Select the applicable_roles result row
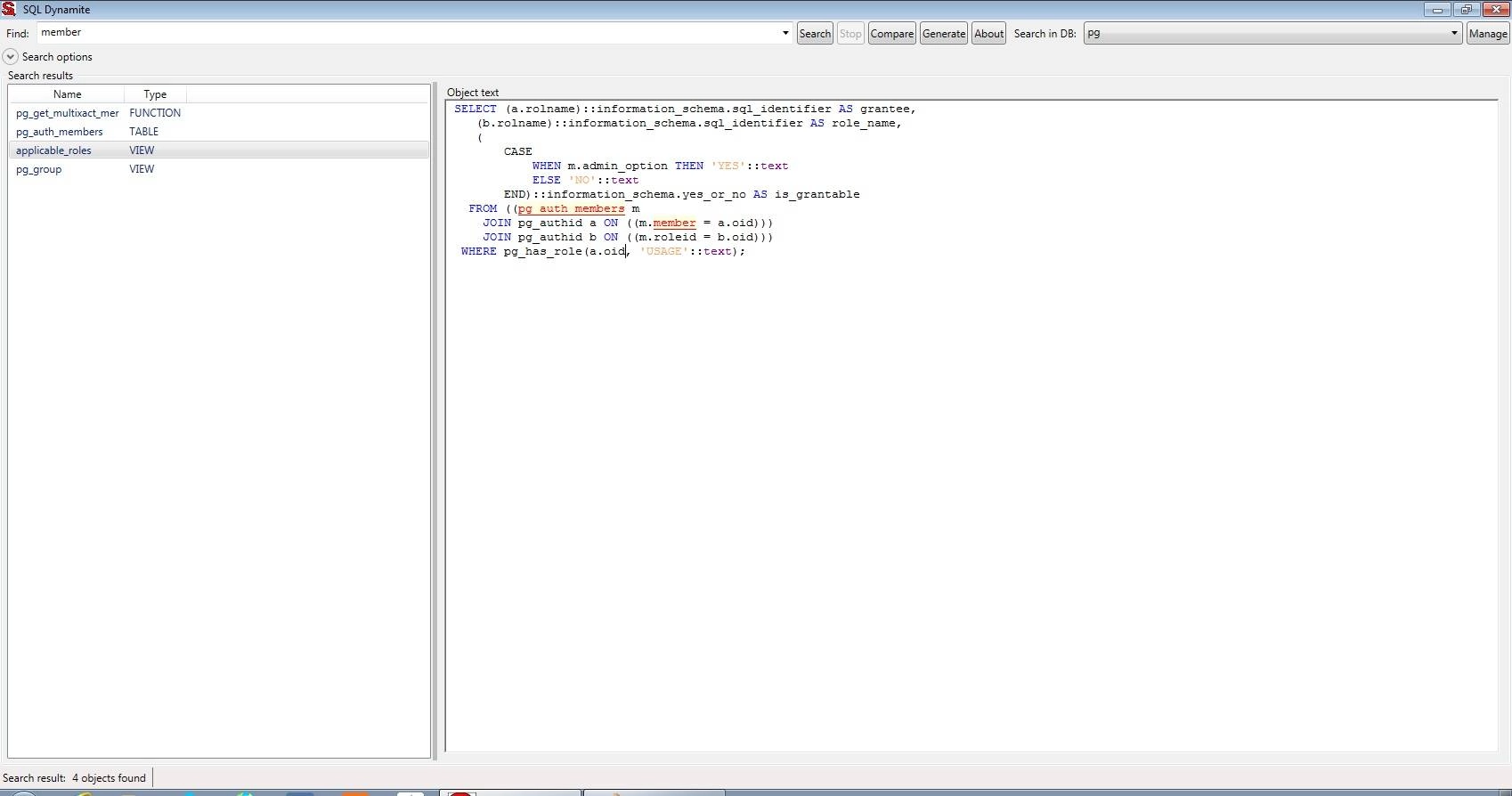The image size is (1512, 796). (x=219, y=150)
